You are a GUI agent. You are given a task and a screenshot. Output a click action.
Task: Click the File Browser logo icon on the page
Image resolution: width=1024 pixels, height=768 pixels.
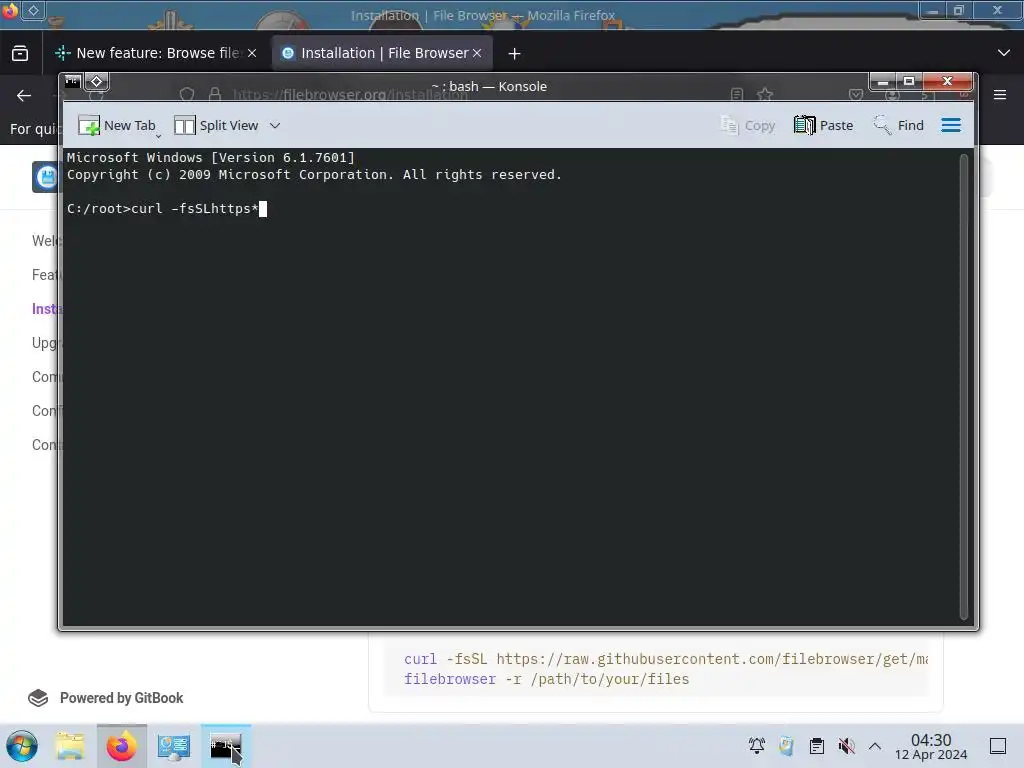click(44, 177)
